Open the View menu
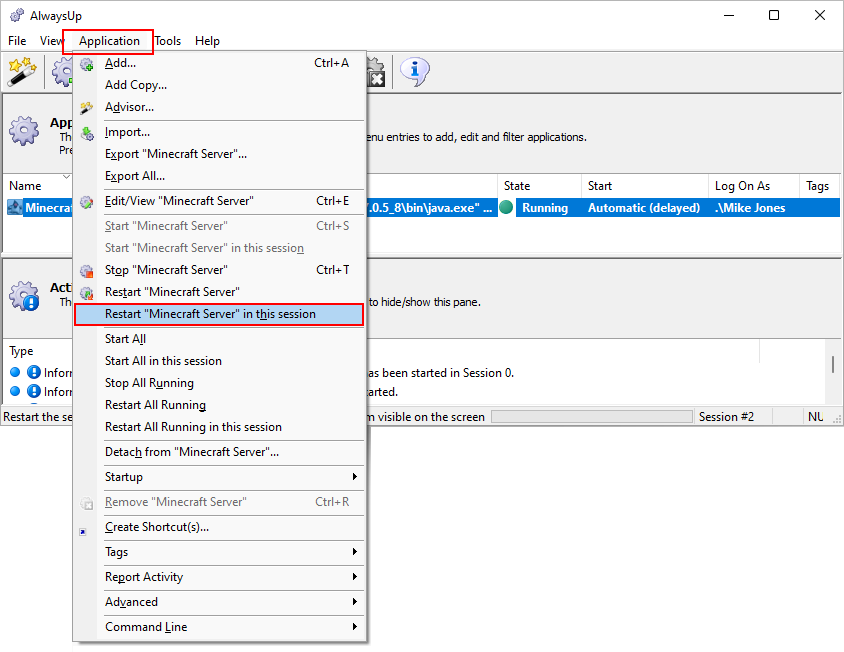Viewport: 844px width, 652px height. tap(51, 41)
